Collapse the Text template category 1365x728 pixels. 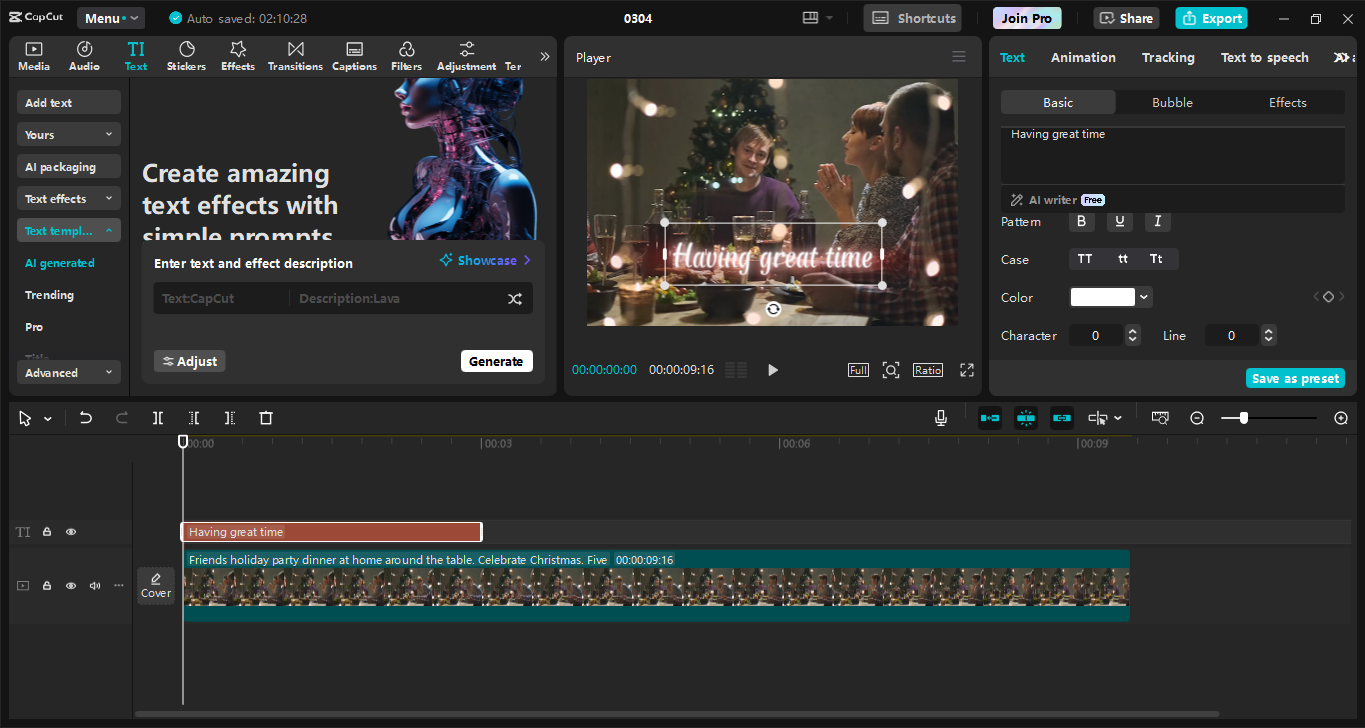(x=69, y=230)
